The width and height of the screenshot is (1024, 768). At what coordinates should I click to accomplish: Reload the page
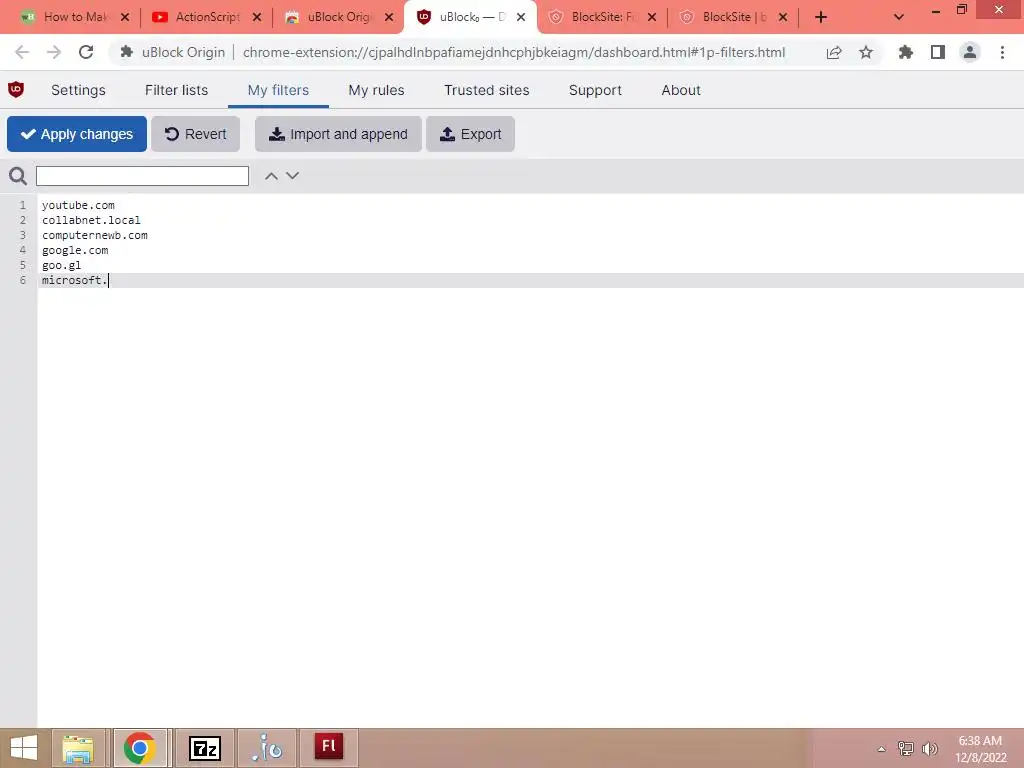tap(86, 52)
